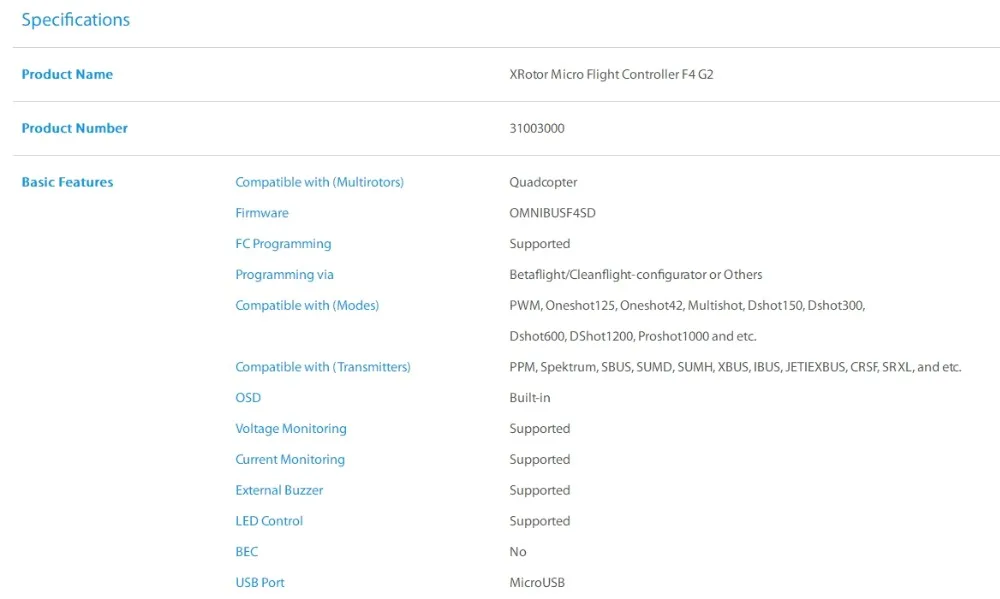Select the 'Programming via' label
This screenshot has height=599, width=1000.
284,274
